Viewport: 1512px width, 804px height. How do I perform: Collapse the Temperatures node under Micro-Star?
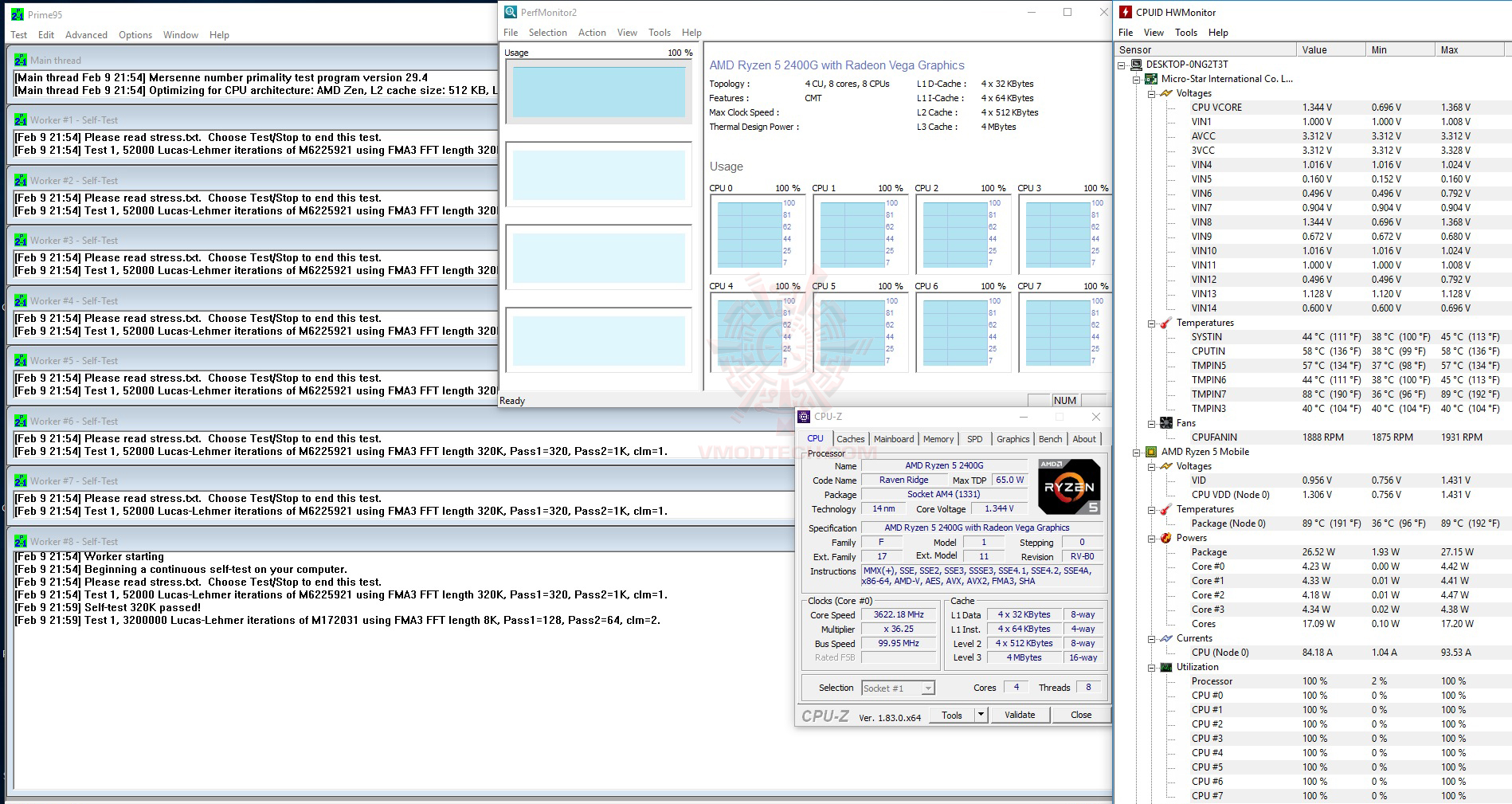(x=1152, y=323)
